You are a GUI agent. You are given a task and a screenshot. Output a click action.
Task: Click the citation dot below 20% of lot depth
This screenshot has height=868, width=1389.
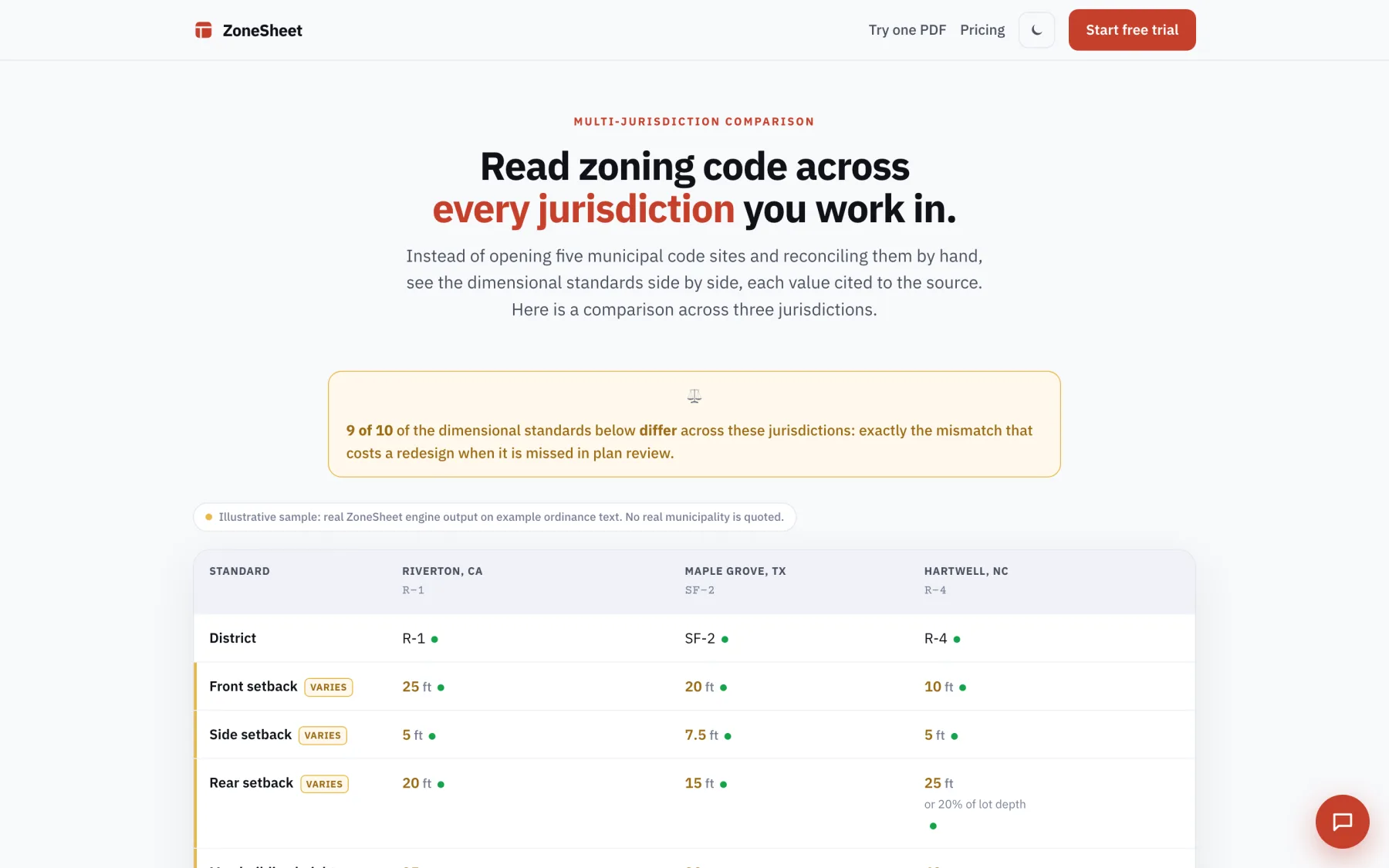[x=933, y=826]
